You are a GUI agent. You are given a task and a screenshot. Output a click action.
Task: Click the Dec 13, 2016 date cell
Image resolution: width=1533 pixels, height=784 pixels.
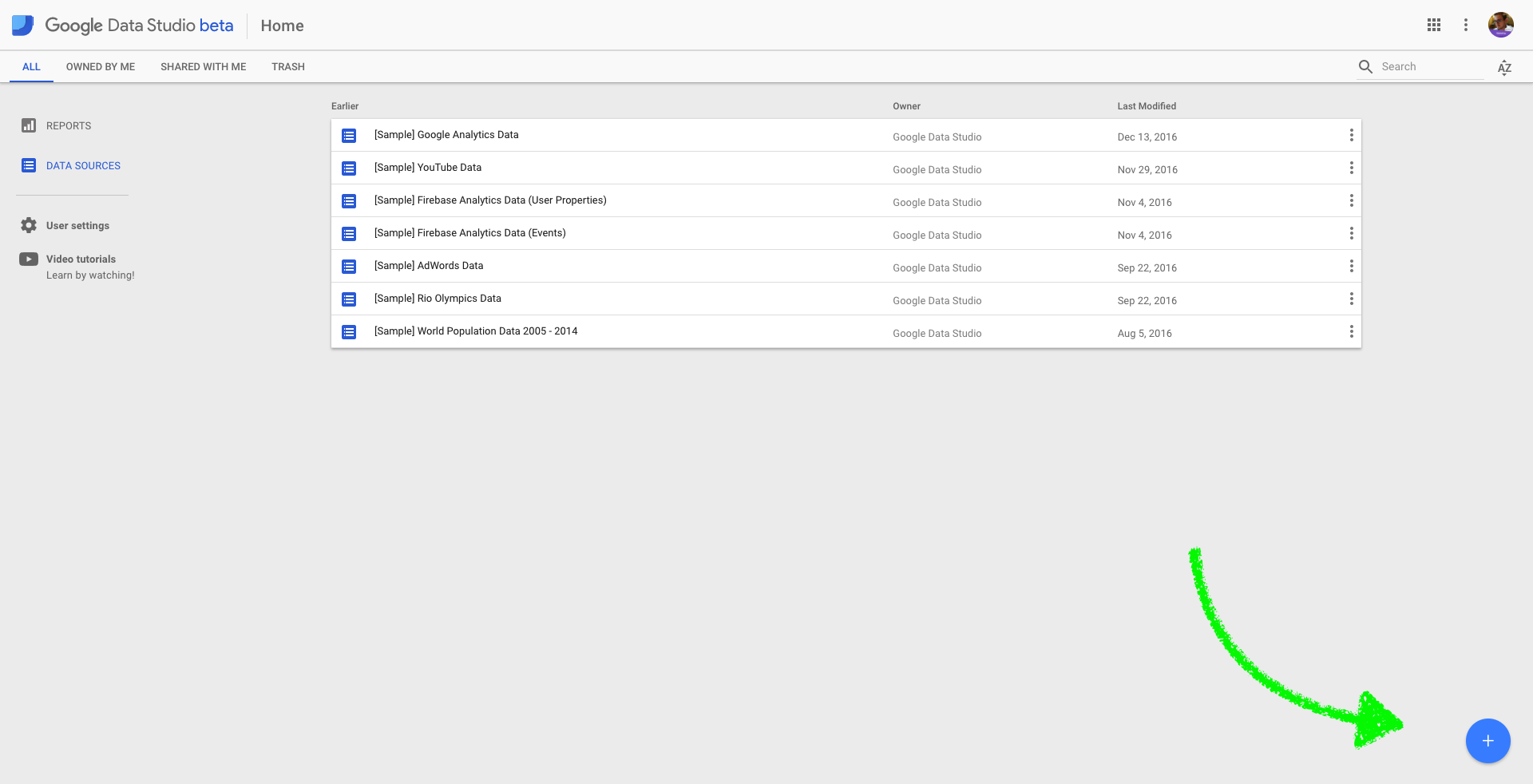pos(1147,137)
